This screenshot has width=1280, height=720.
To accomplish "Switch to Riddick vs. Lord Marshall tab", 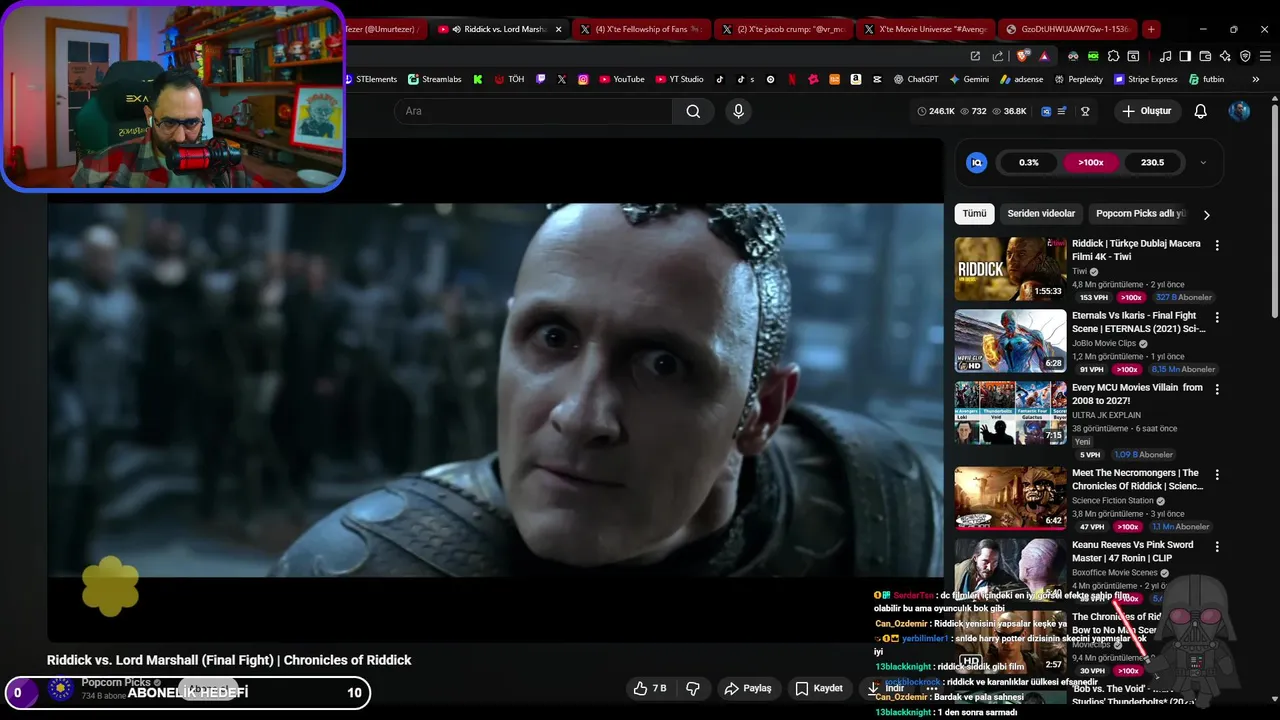I will [497, 29].
